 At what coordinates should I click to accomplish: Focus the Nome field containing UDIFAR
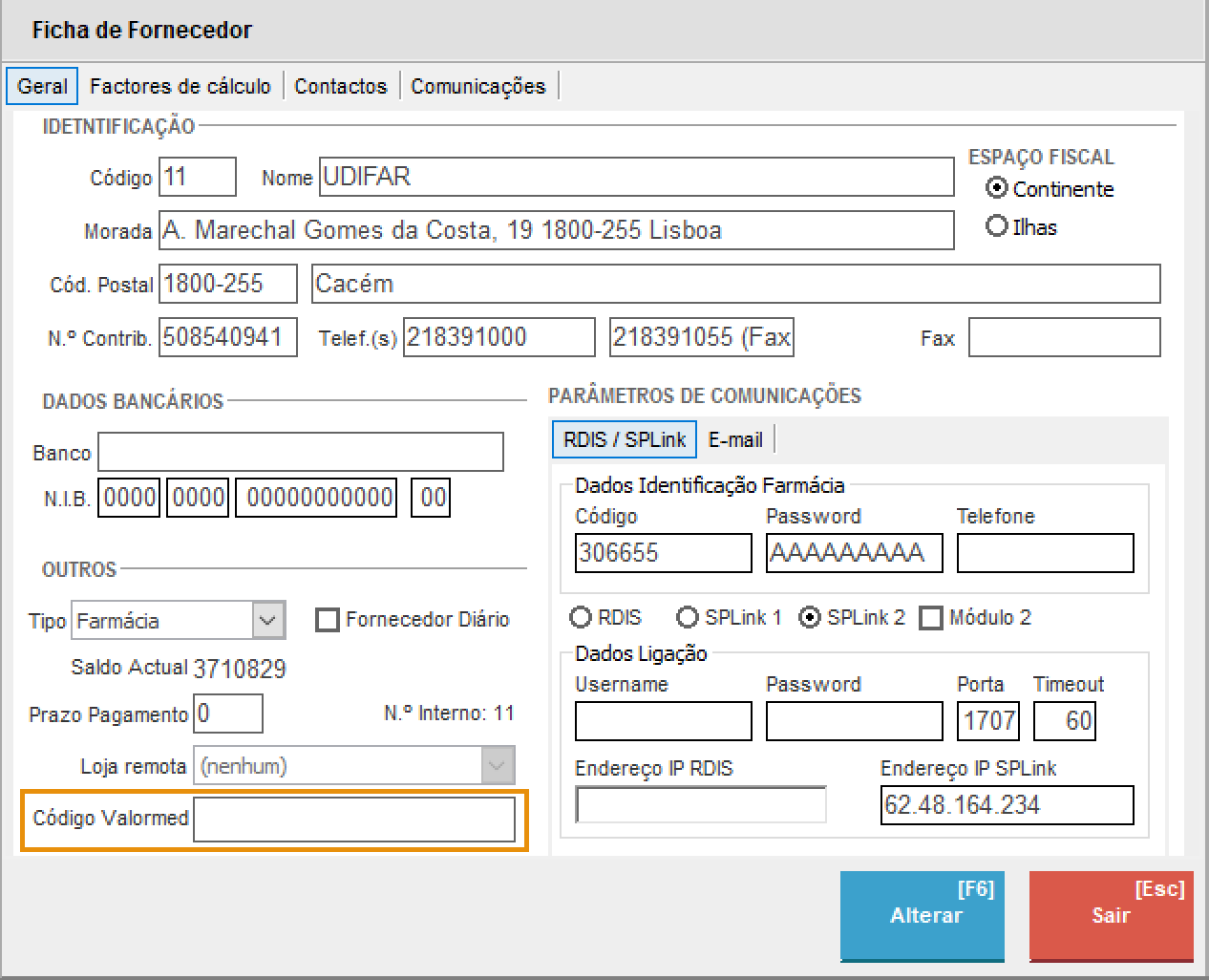635,177
